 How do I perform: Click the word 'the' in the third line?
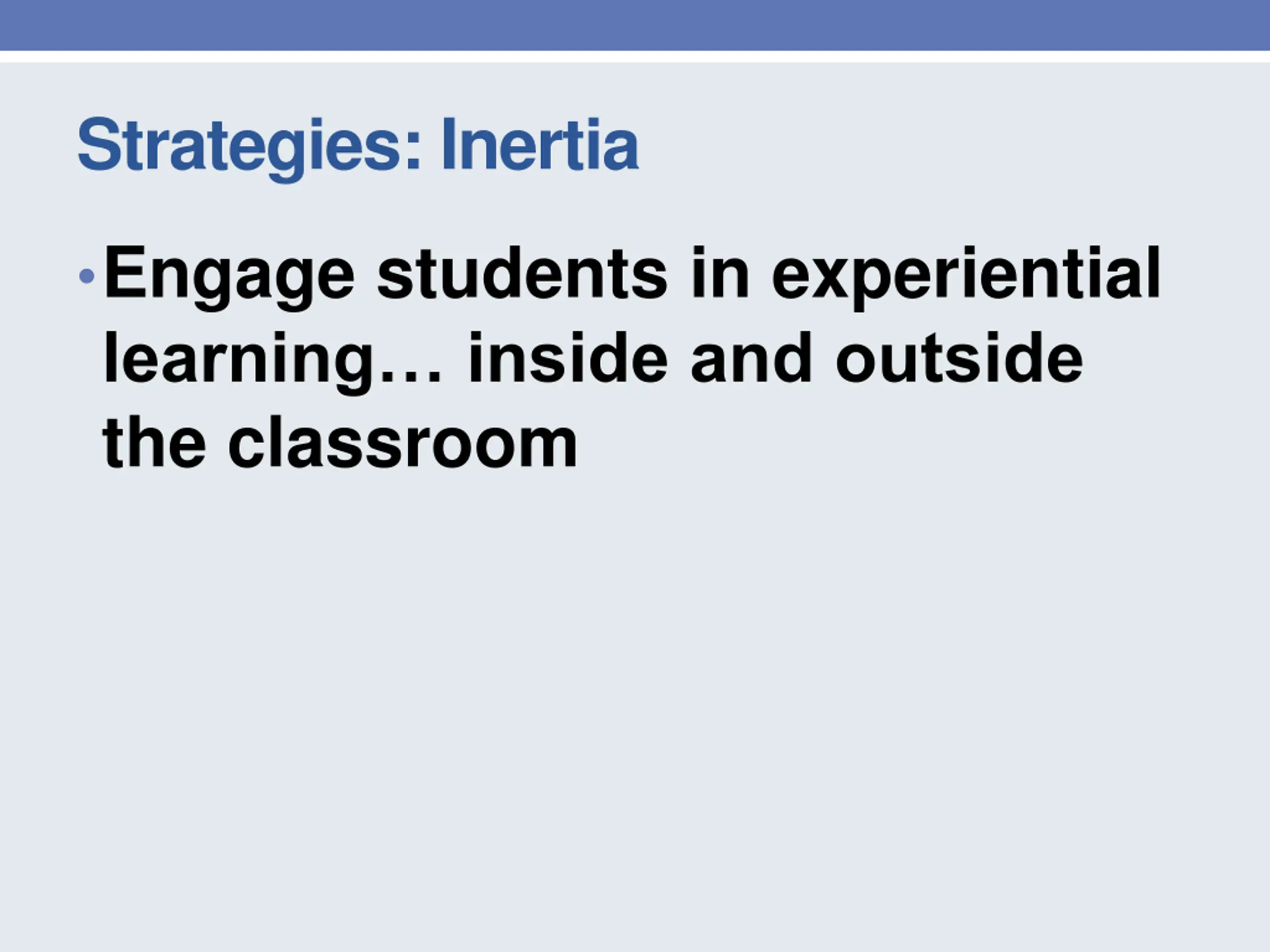click(154, 442)
